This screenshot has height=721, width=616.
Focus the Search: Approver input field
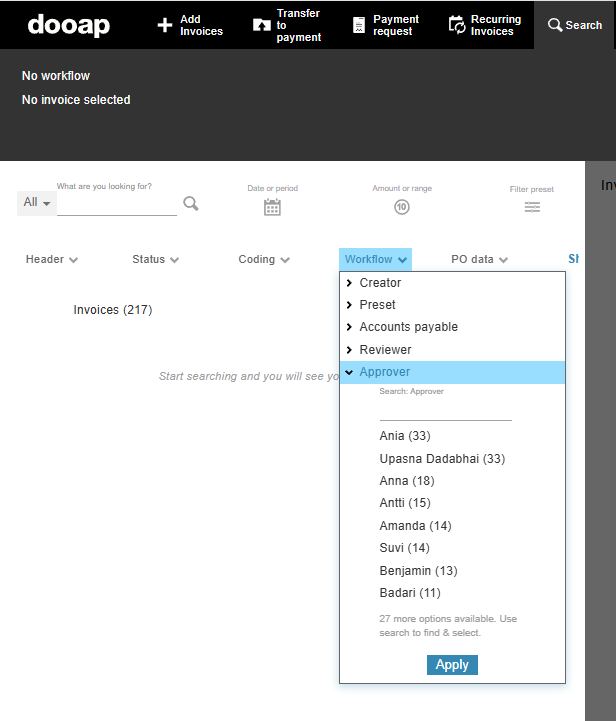click(x=445, y=410)
